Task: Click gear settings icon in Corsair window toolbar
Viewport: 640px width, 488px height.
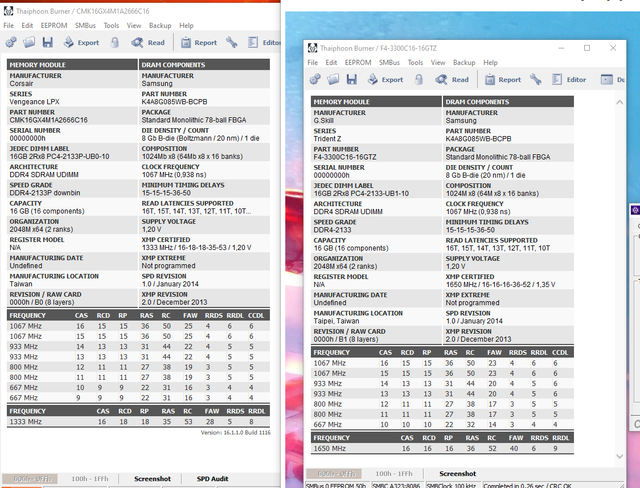Action: click(x=11, y=42)
